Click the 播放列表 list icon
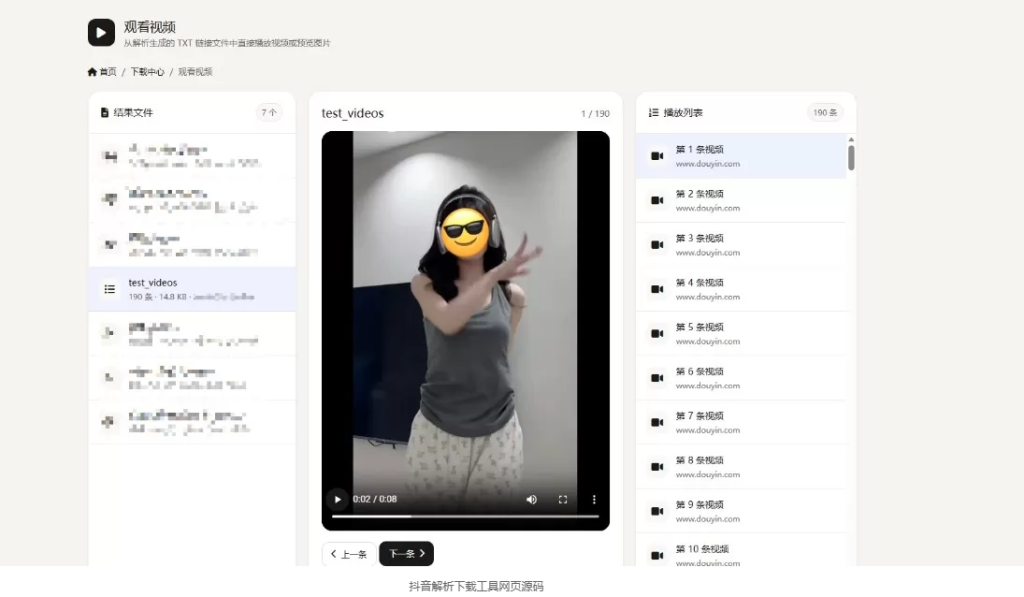The image size is (1024, 597). point(653,112)
